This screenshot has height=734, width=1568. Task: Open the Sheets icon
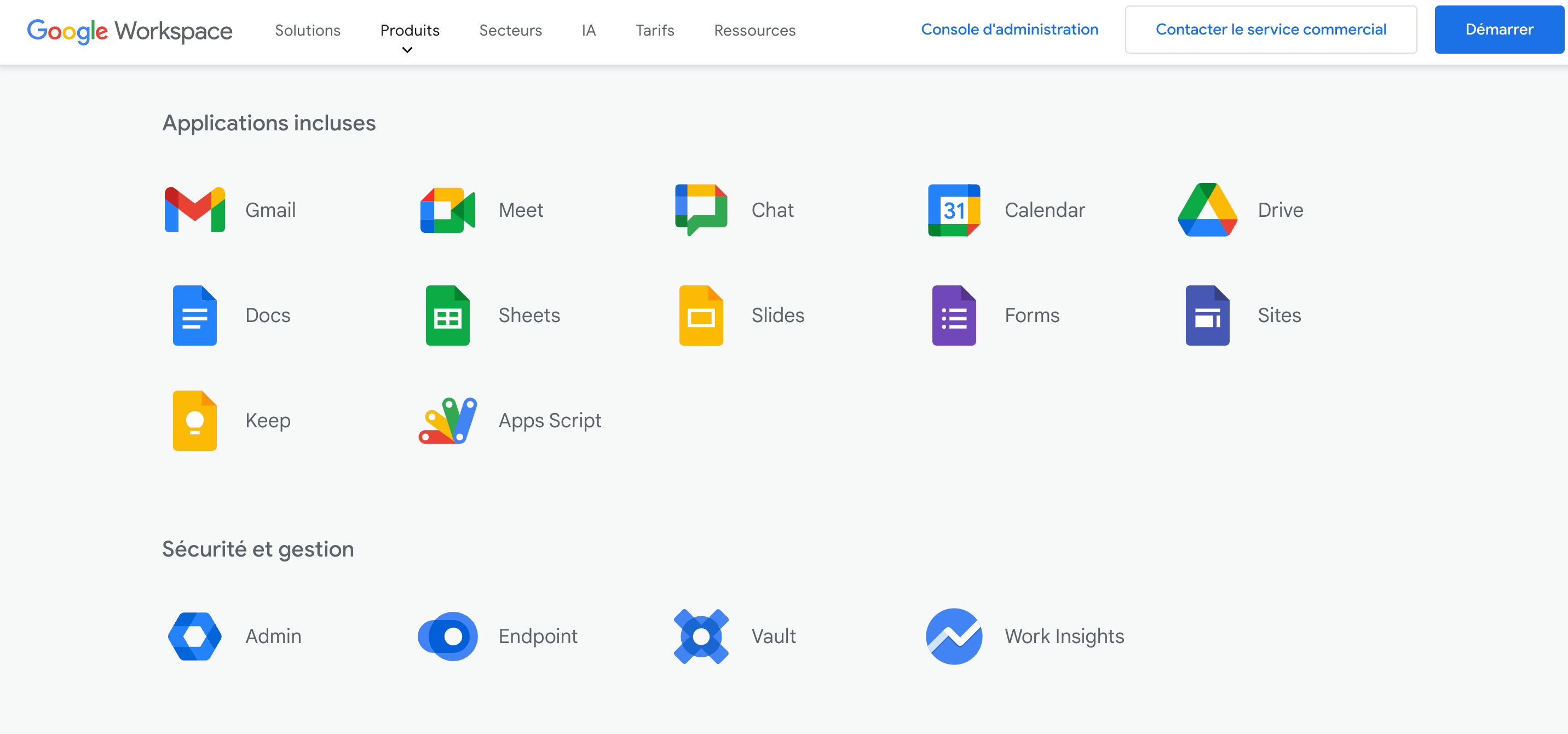tap(447, 316)
